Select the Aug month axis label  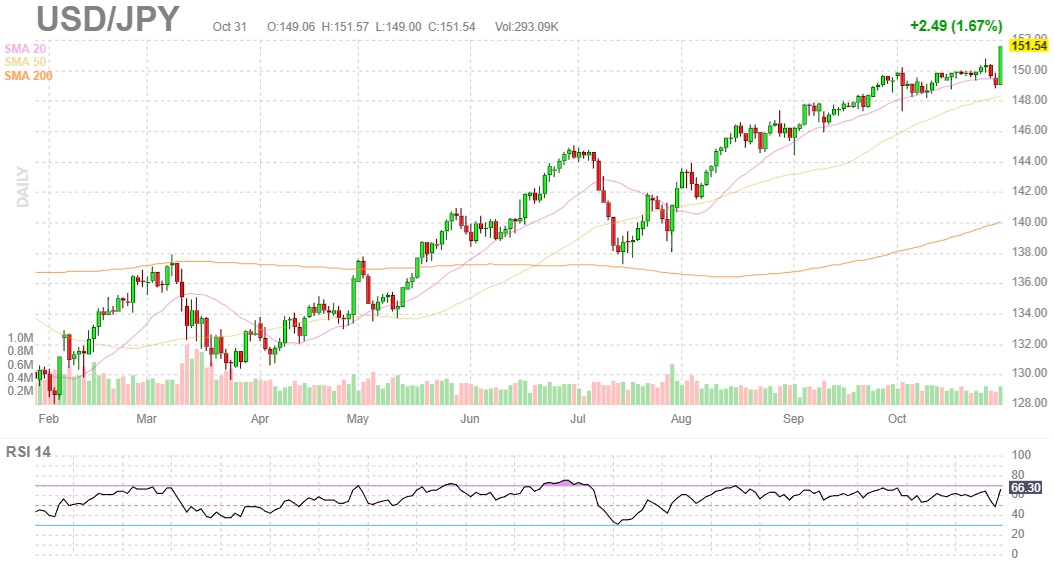(x=681, y=419)
